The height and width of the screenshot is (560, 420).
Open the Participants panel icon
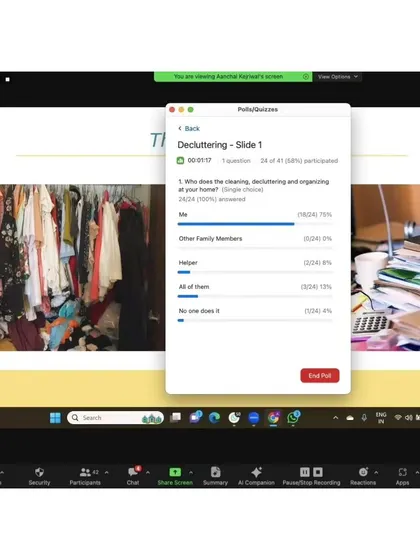click(85, 472)
